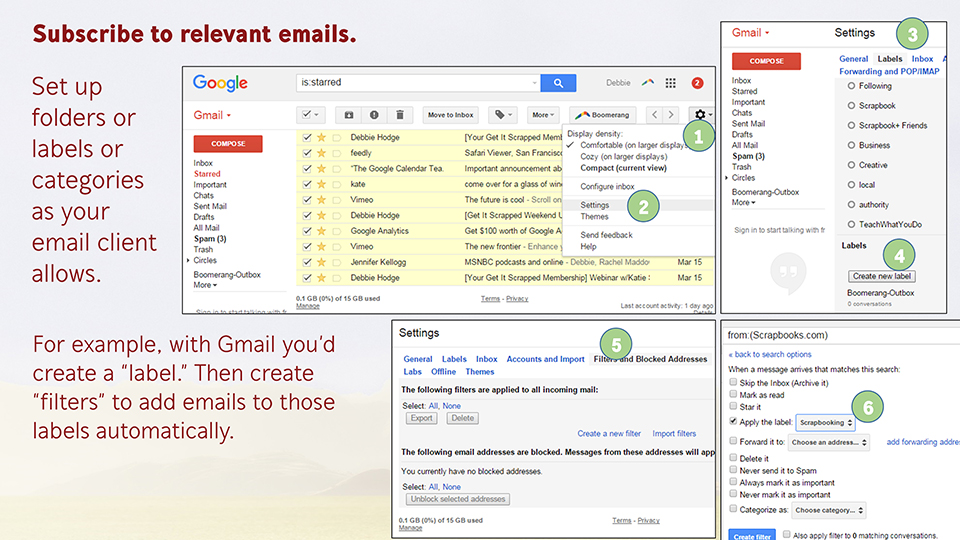Image resolution: width=960 pixels, height=540 pixels.
Task: Open the labels tag icon in toolbar
Action: (503, 114)
